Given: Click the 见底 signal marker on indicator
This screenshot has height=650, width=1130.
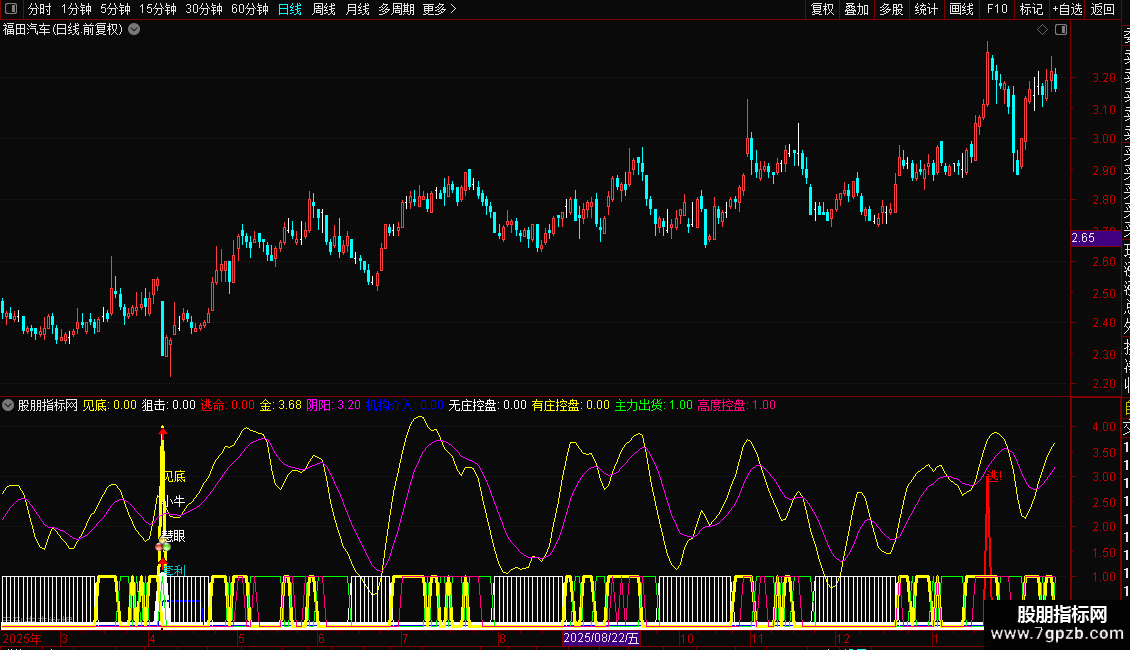Looking at the screenshot, I should (x=174, y=477).
